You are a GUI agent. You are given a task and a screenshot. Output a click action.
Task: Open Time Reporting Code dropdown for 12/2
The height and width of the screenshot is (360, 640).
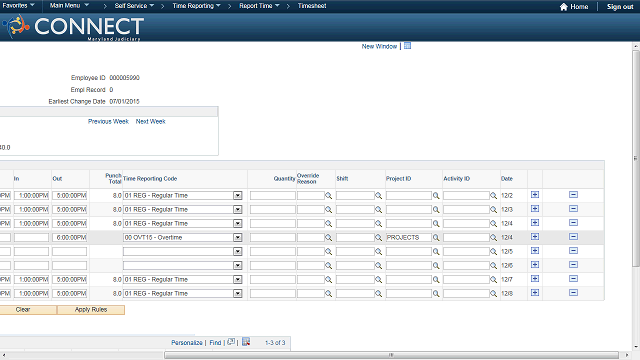[238, 196]
